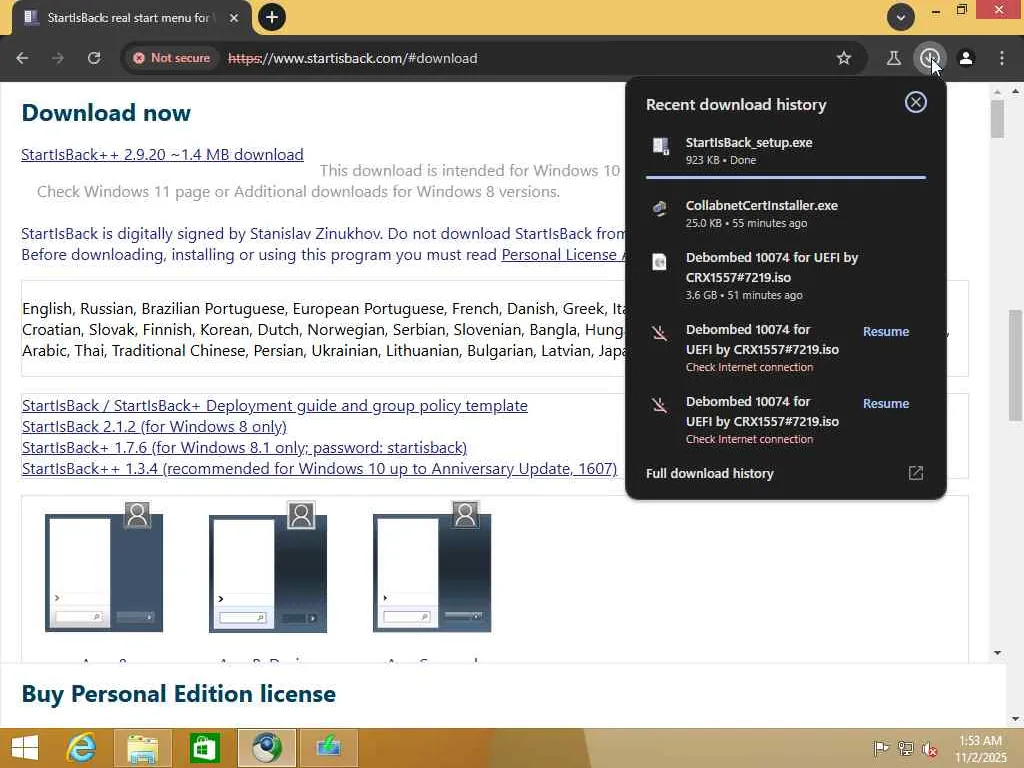
Task: Select the StartIsBack browser tab
Action: (129, 18)
